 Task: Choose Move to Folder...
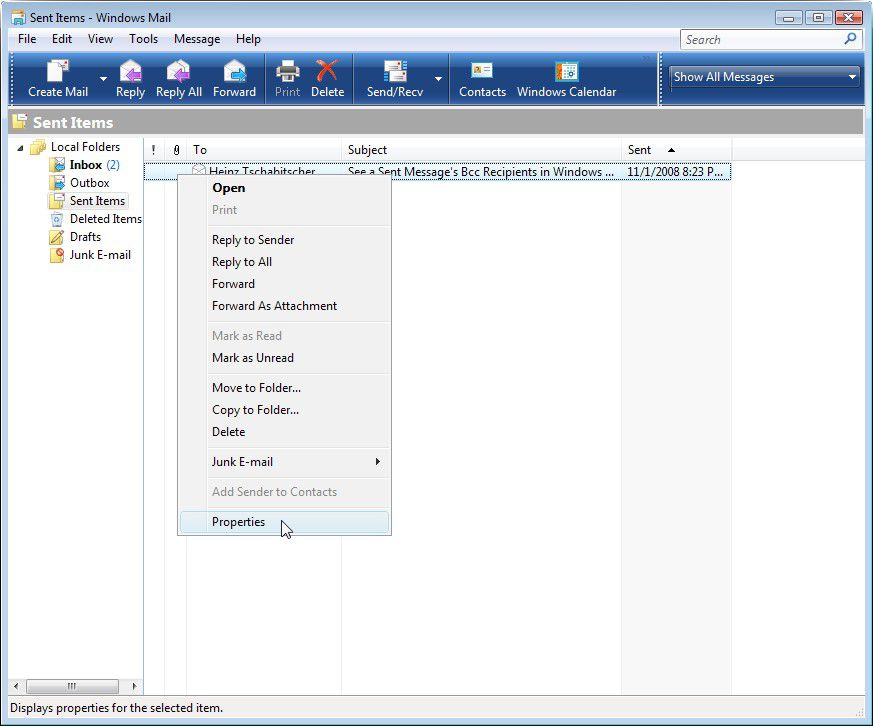point(285,387)
